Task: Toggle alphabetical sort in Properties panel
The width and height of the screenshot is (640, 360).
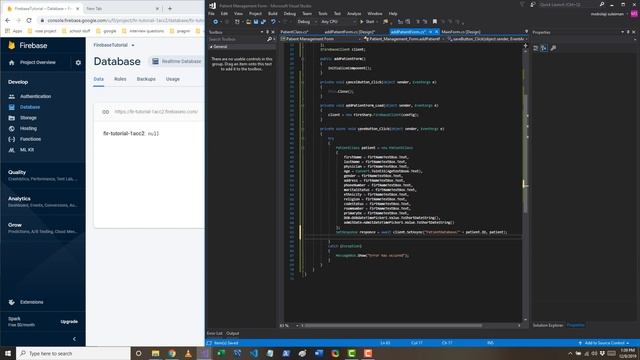Action: coord(544,48)
